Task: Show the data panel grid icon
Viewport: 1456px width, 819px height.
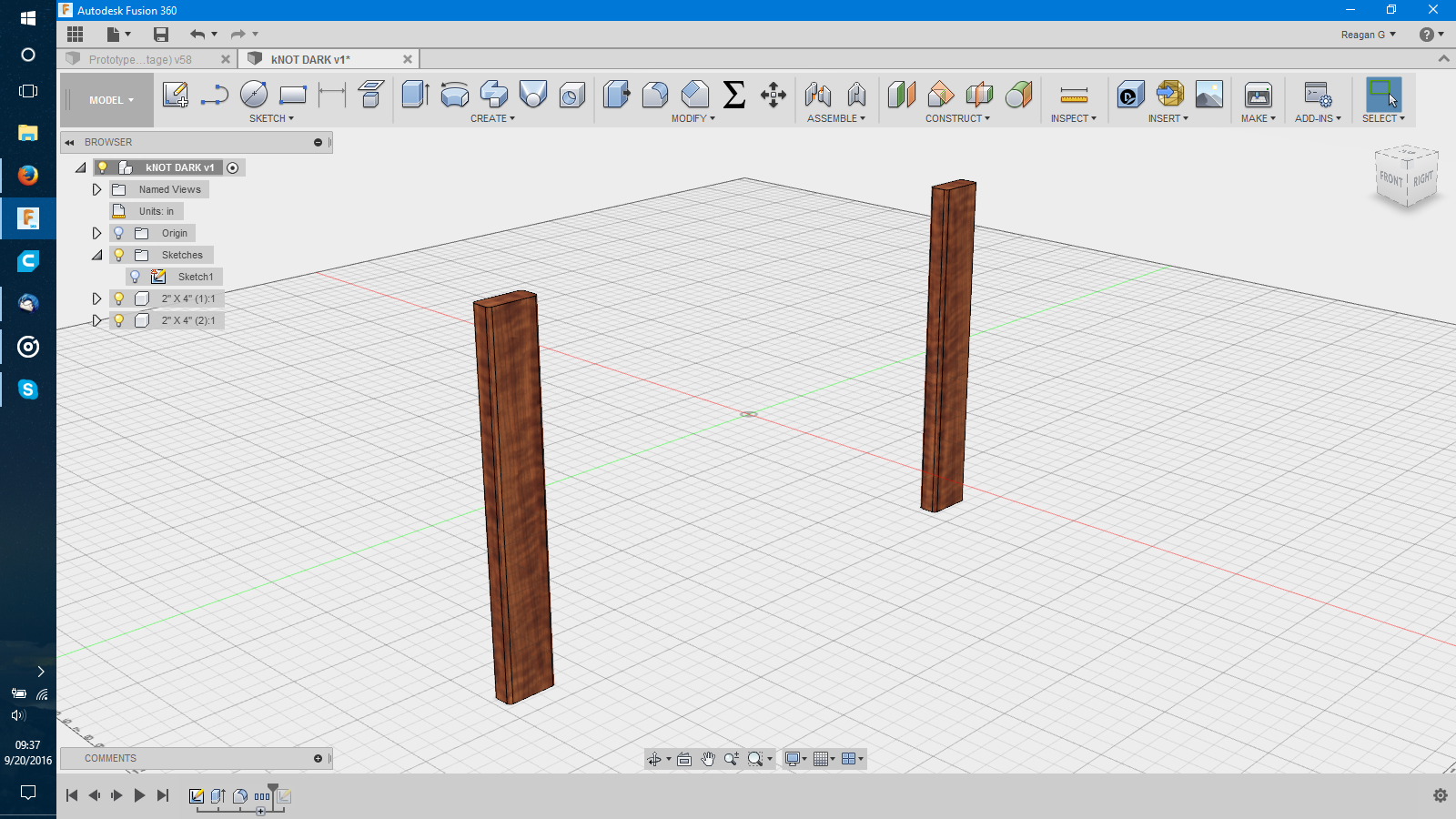Action: [76, 35]
